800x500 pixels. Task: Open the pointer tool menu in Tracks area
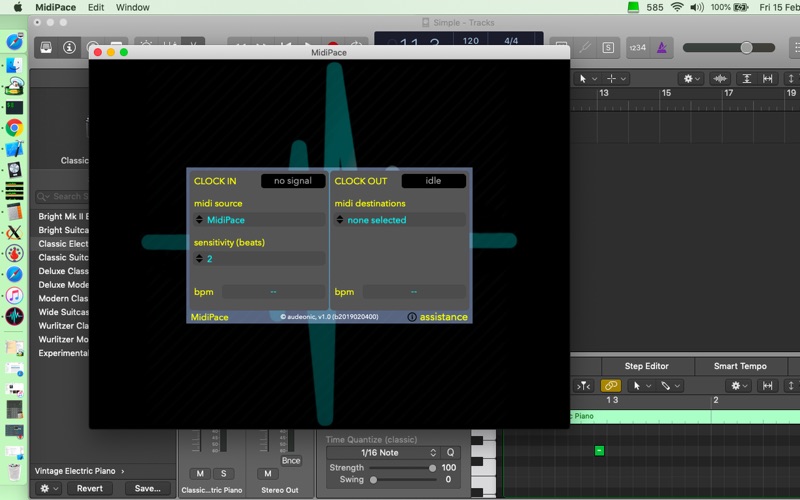587,79
